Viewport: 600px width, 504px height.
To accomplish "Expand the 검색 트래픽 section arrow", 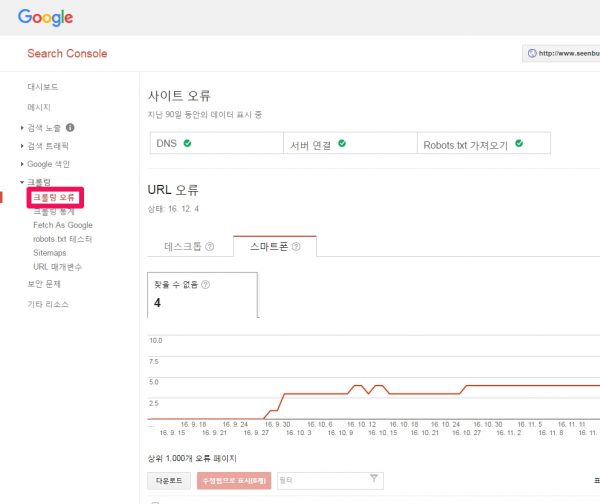I will 22,146.
